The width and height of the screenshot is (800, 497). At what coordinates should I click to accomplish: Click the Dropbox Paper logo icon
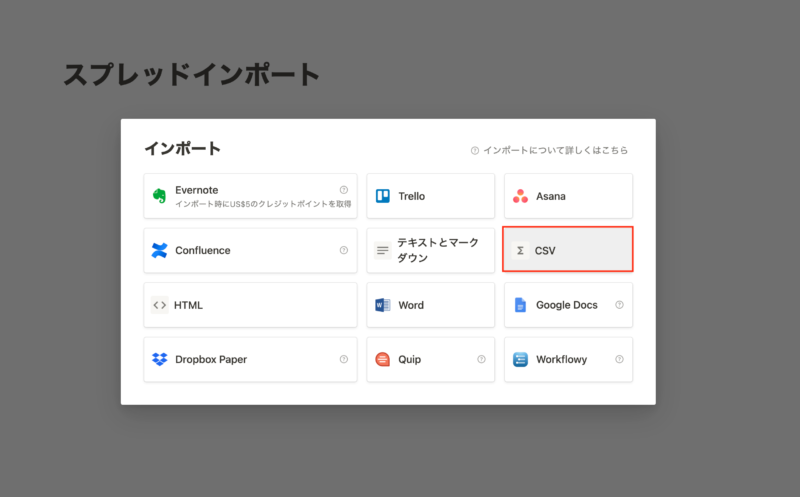tap(160, 359)
